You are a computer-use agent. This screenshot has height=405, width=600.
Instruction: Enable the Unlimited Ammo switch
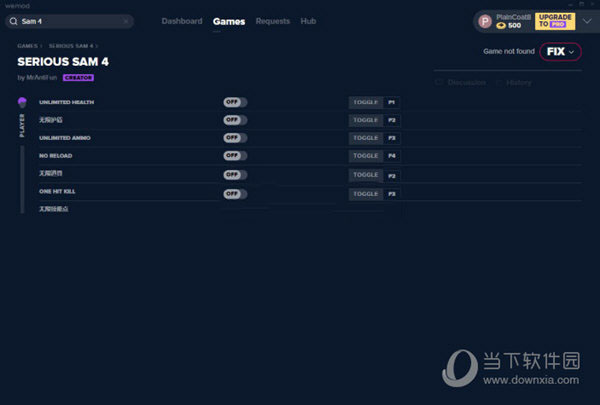(x=235, y=138)
